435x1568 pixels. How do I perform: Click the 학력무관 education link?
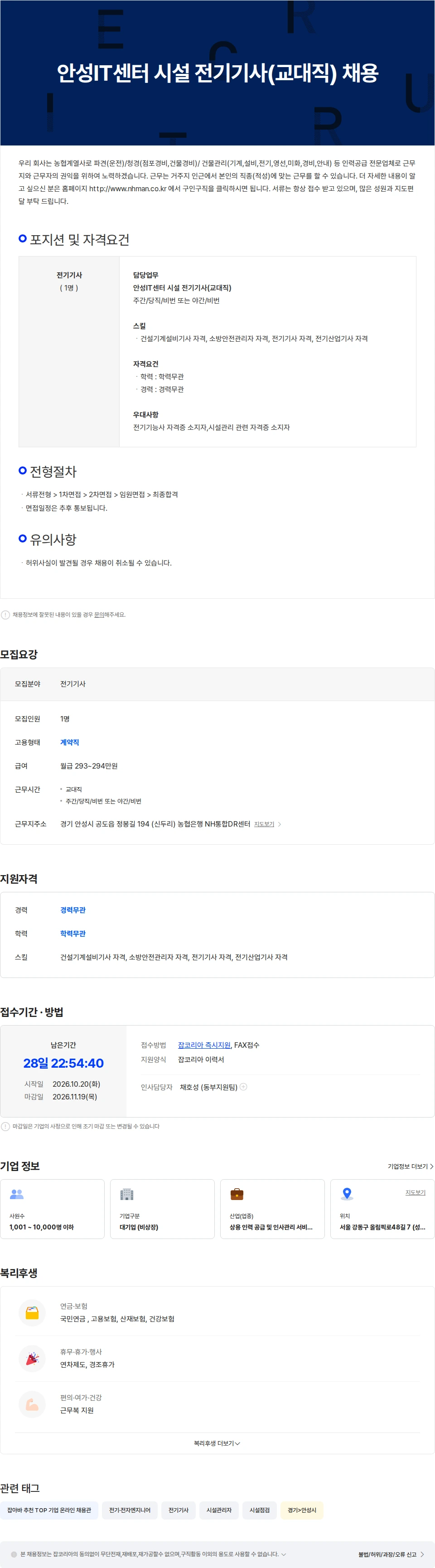pyautogui.click(x=73, y=934)
